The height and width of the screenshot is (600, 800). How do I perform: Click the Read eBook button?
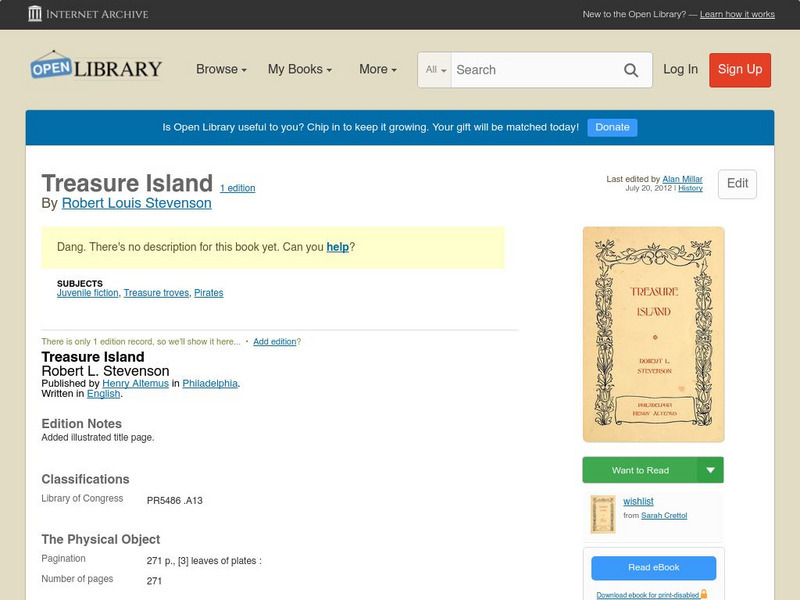[654, 568]
